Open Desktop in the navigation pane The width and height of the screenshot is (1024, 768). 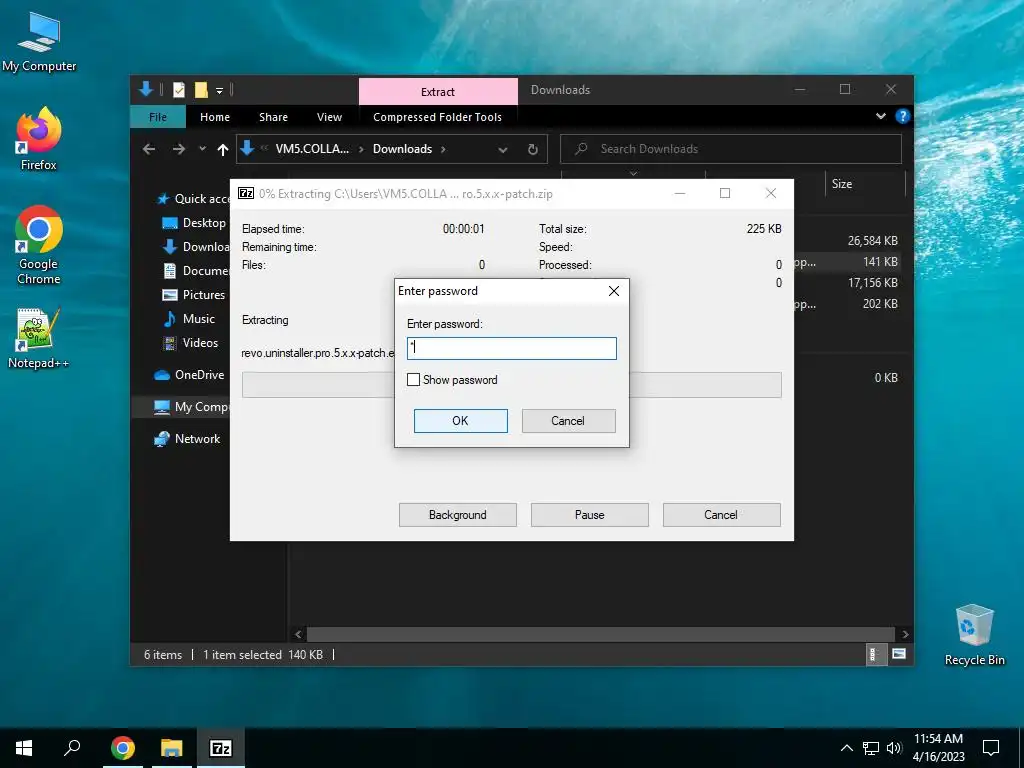tap(194, 223)
